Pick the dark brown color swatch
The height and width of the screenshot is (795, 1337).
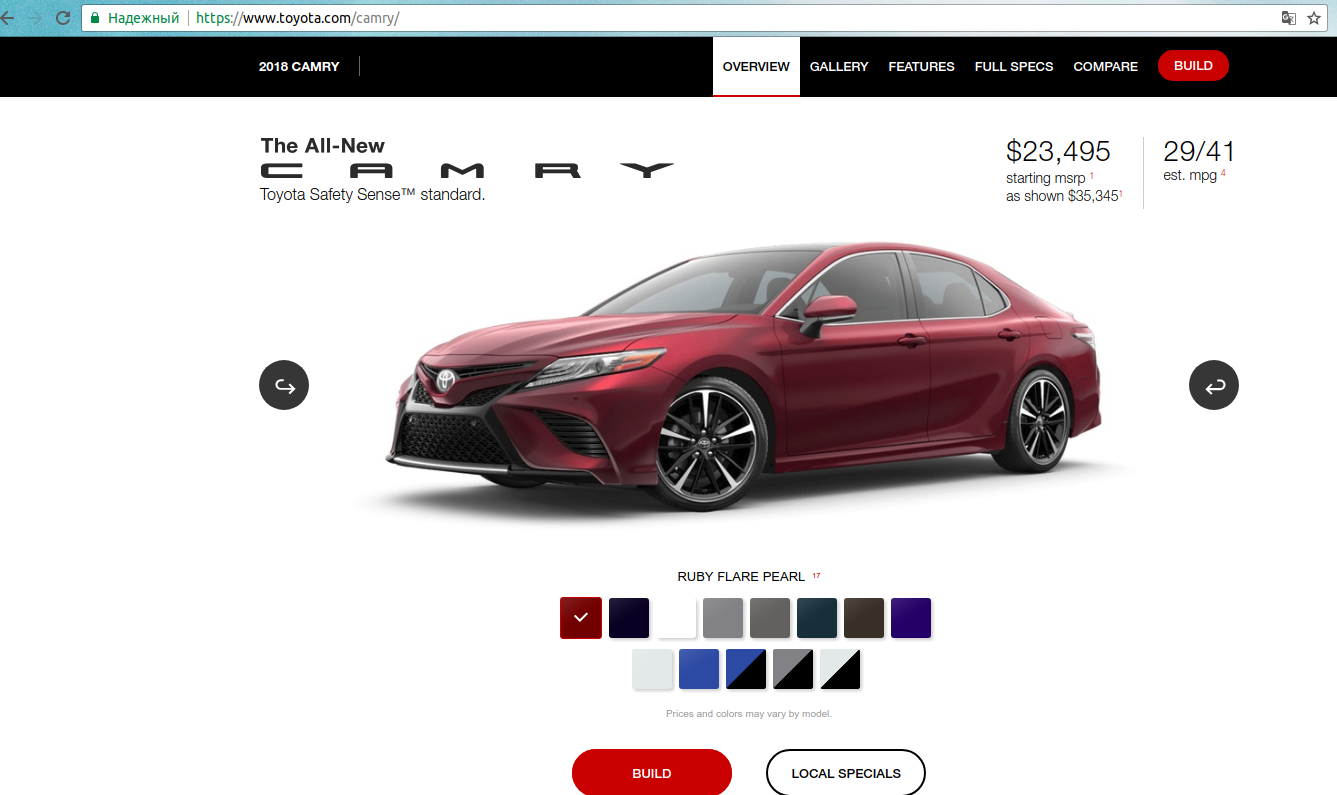click(x=864, y=618)
